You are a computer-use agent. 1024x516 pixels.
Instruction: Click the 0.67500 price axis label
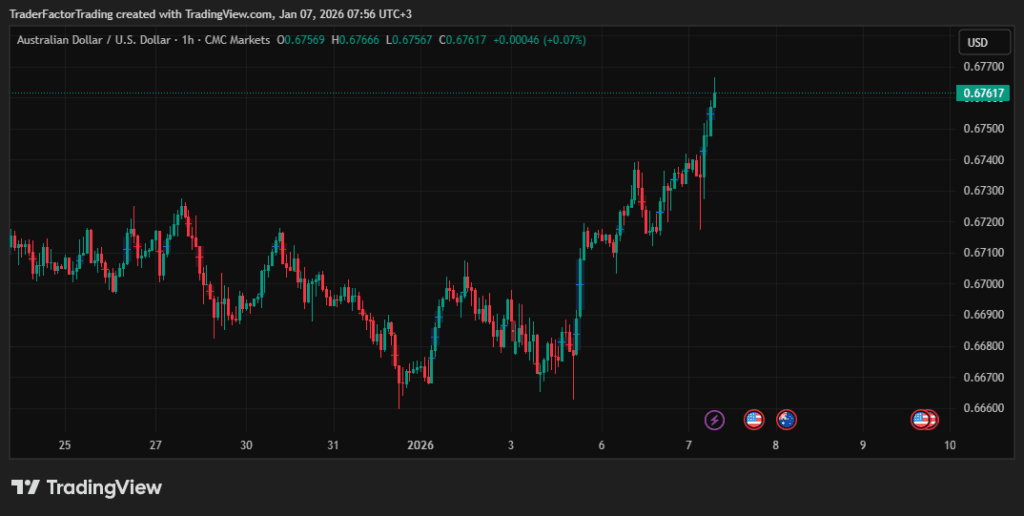[x=983, y=128]
